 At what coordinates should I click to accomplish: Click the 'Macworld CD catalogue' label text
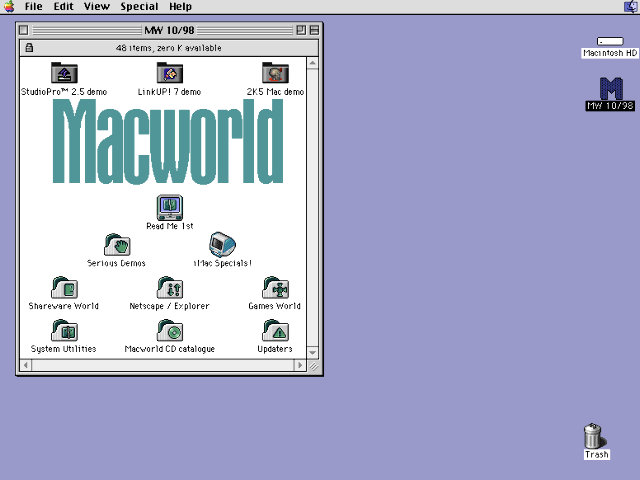(170, 349)
